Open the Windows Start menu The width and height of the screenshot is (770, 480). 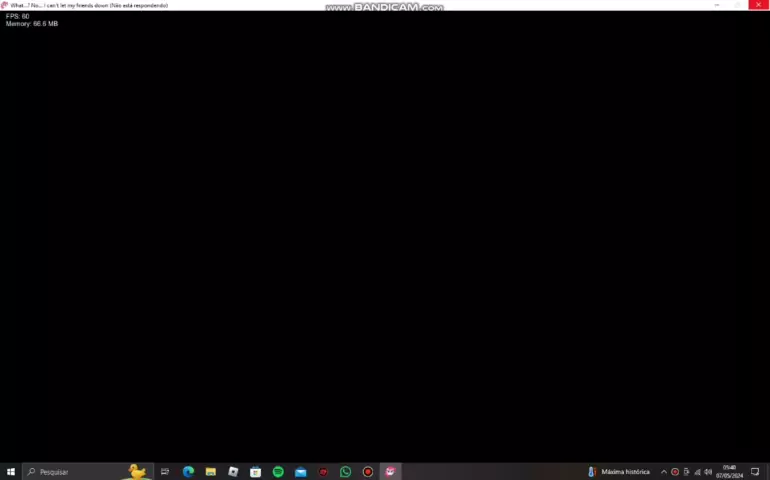point(11,472)
